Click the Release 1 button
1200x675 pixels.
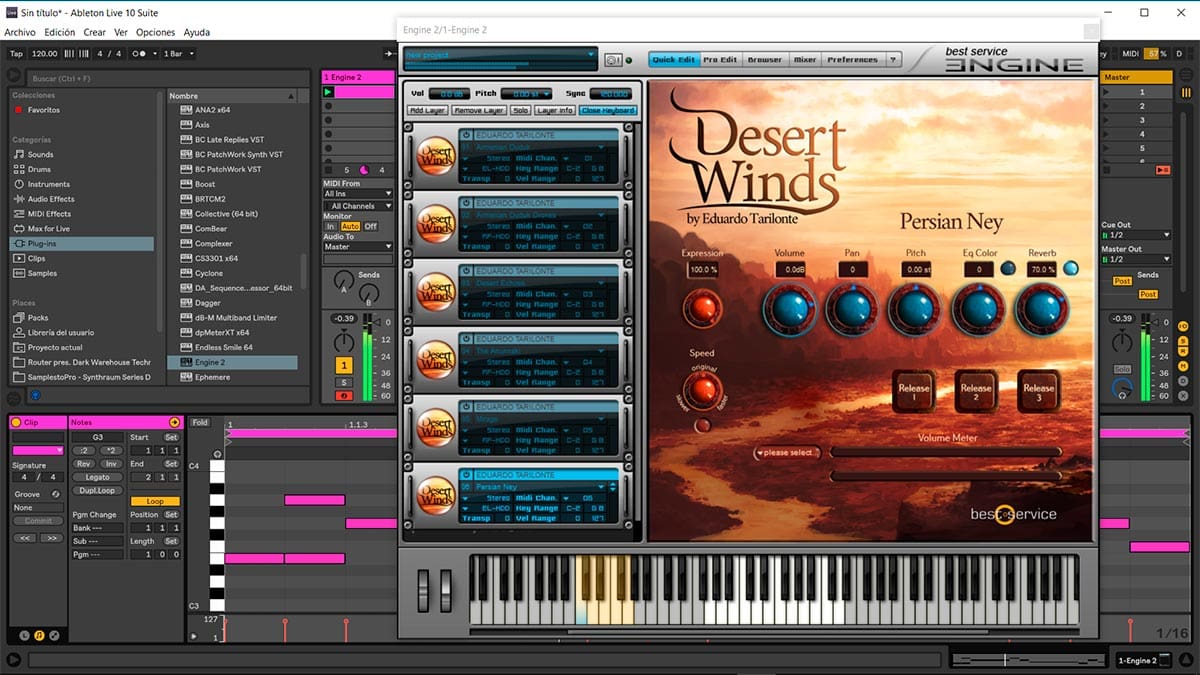(914, 390)
